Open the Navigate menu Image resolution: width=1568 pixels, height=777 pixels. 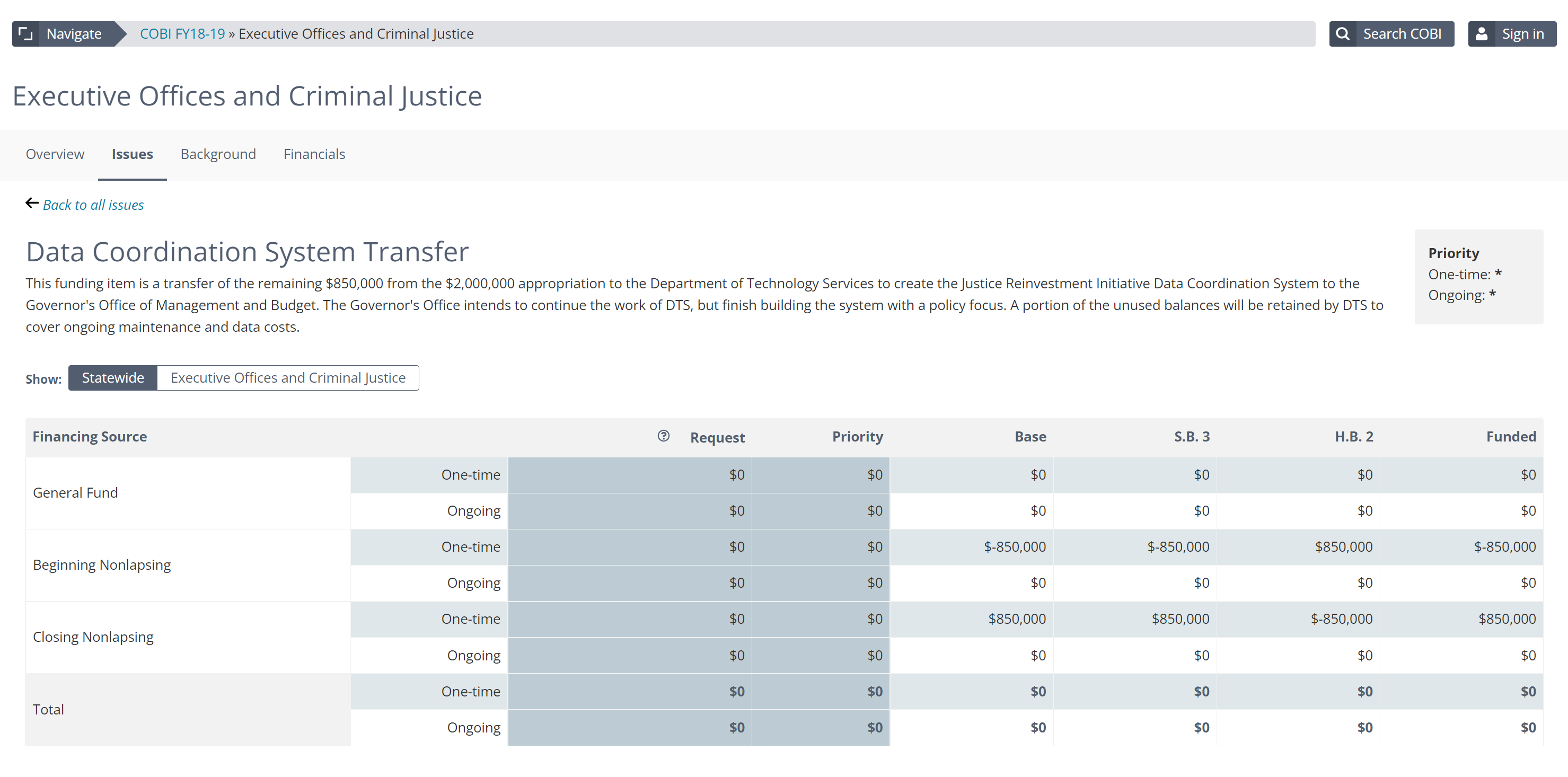pyautogui.click(x=74, y=34)
